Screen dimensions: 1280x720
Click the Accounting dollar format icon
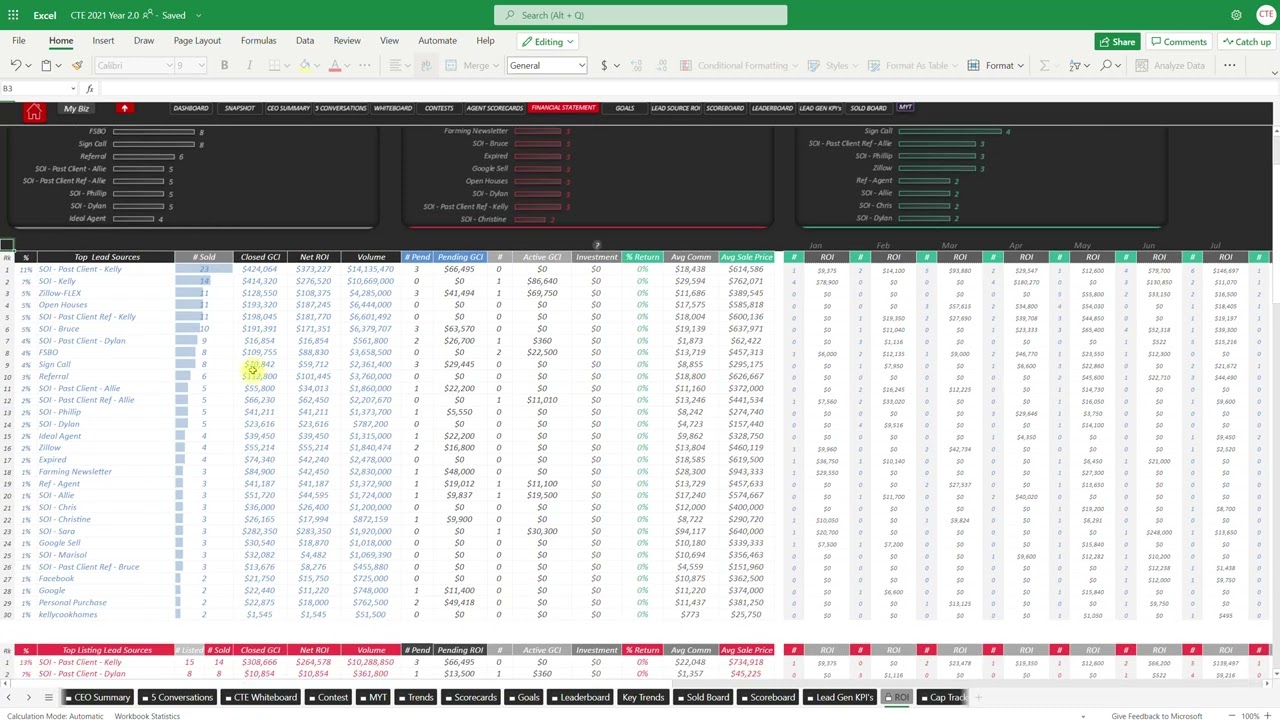coord(604,66)
